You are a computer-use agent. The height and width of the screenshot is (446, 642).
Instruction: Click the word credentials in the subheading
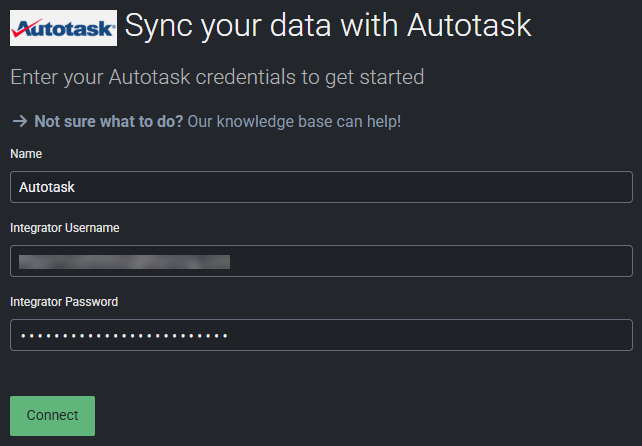[245, 77]
